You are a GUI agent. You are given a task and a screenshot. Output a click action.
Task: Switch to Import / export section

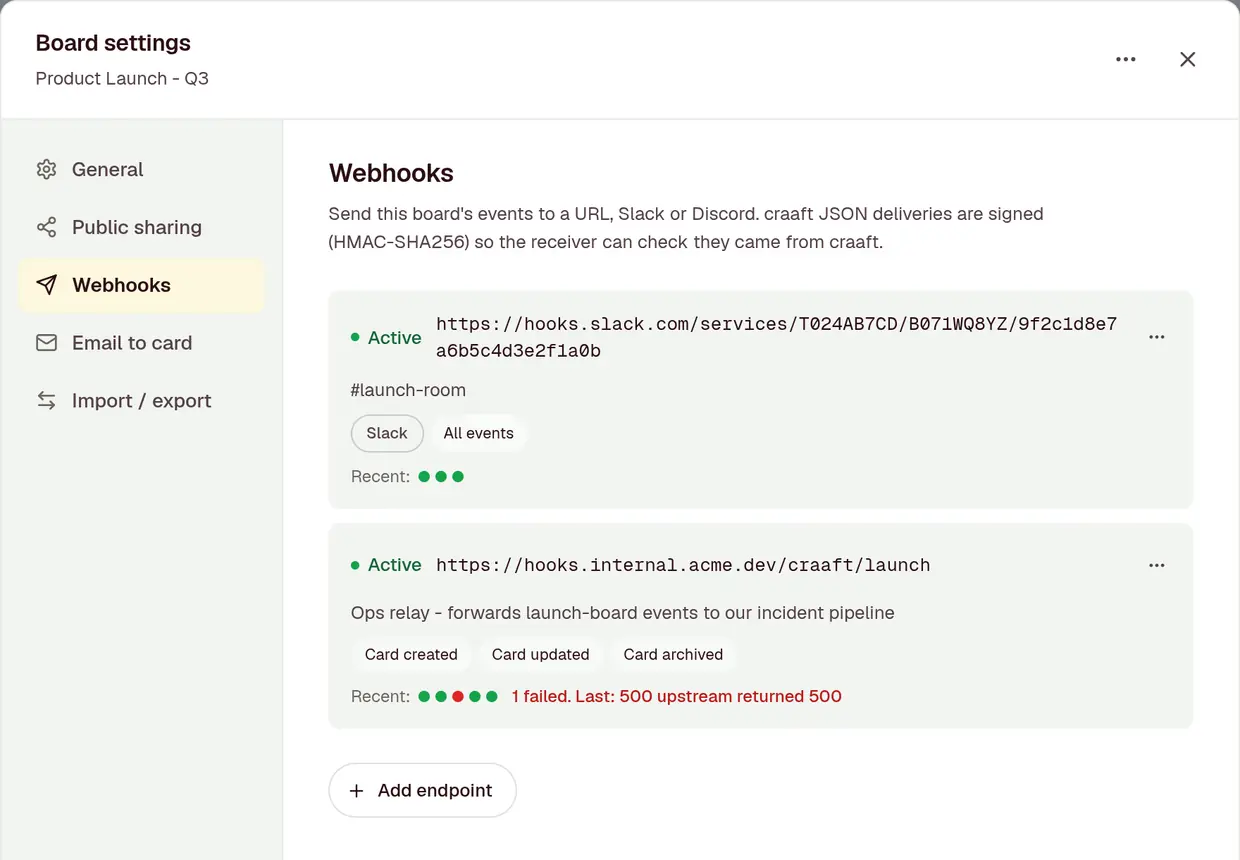pyautogui.click(x=141, y=401)
